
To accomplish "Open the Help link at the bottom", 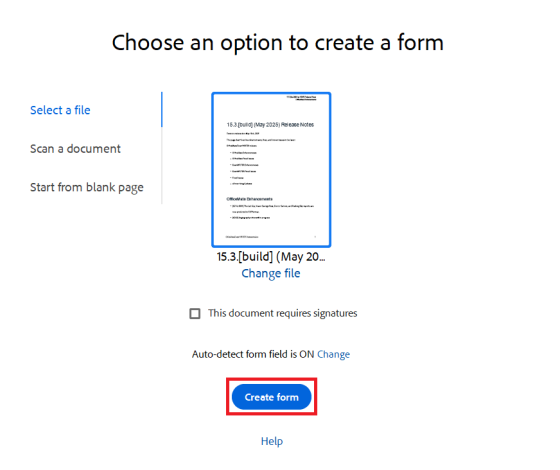I will [272, 441].
